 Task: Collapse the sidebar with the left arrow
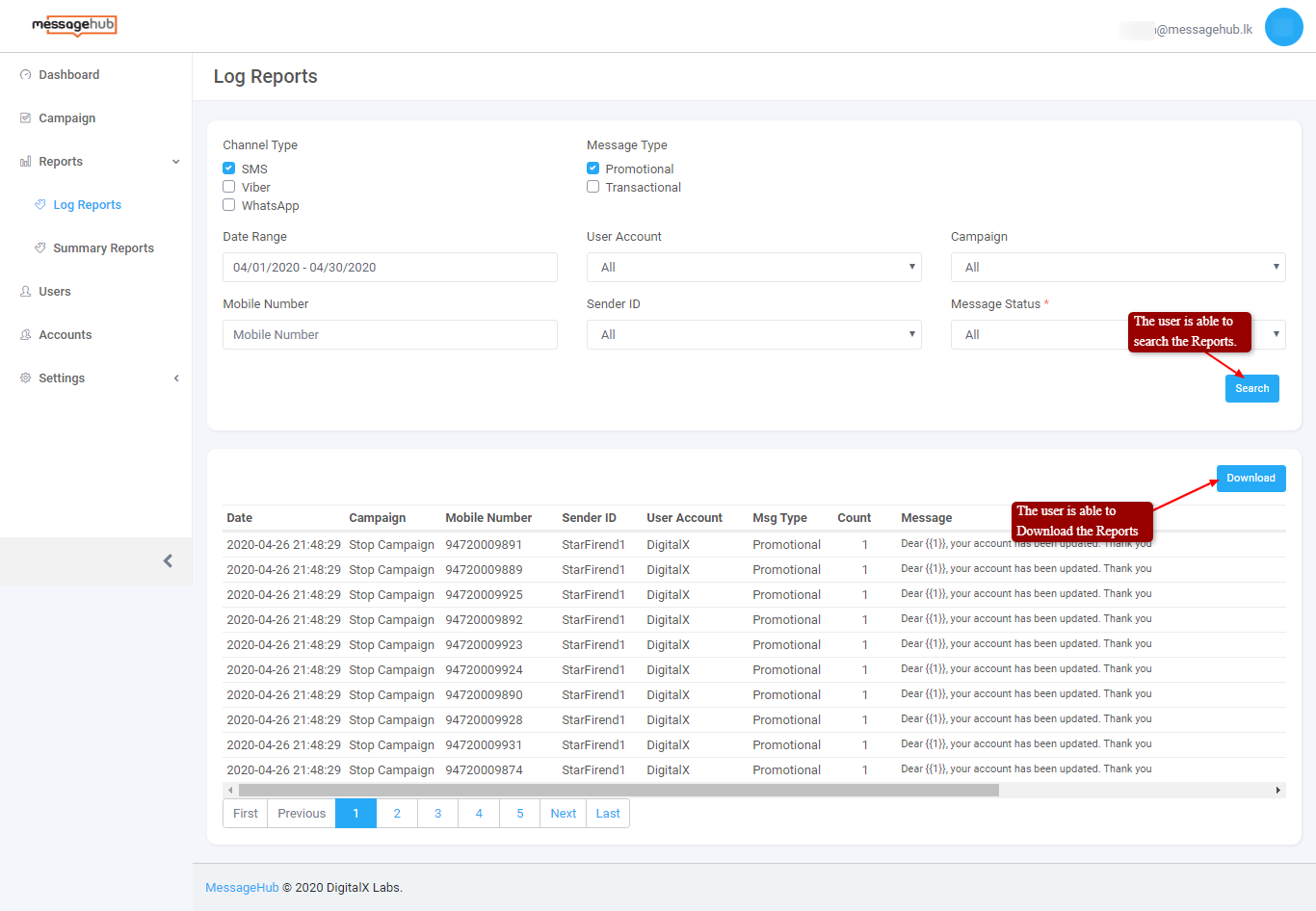(x=168, y=560)
